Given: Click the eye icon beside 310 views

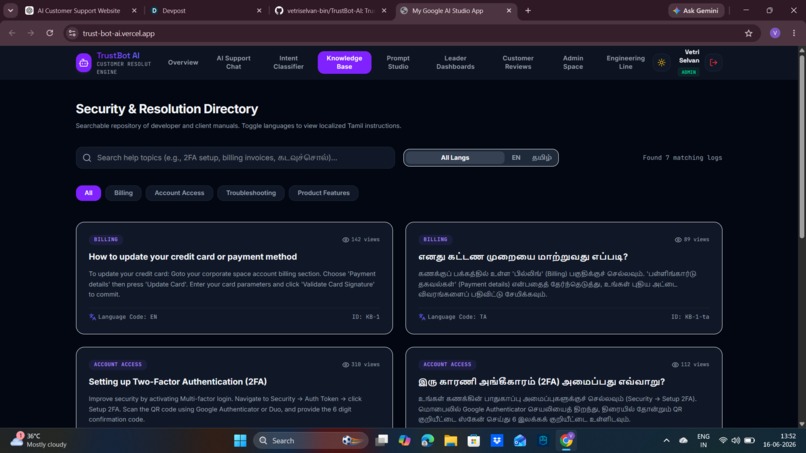Looking at the screenshot, I should [x=345, y=365].
